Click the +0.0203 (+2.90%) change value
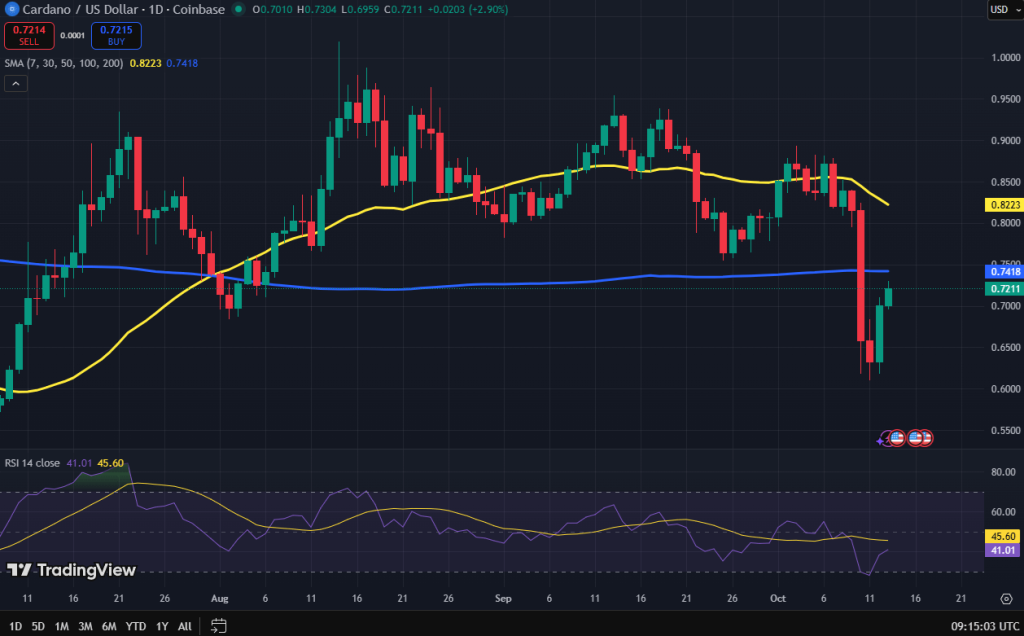 click(468, 9)
